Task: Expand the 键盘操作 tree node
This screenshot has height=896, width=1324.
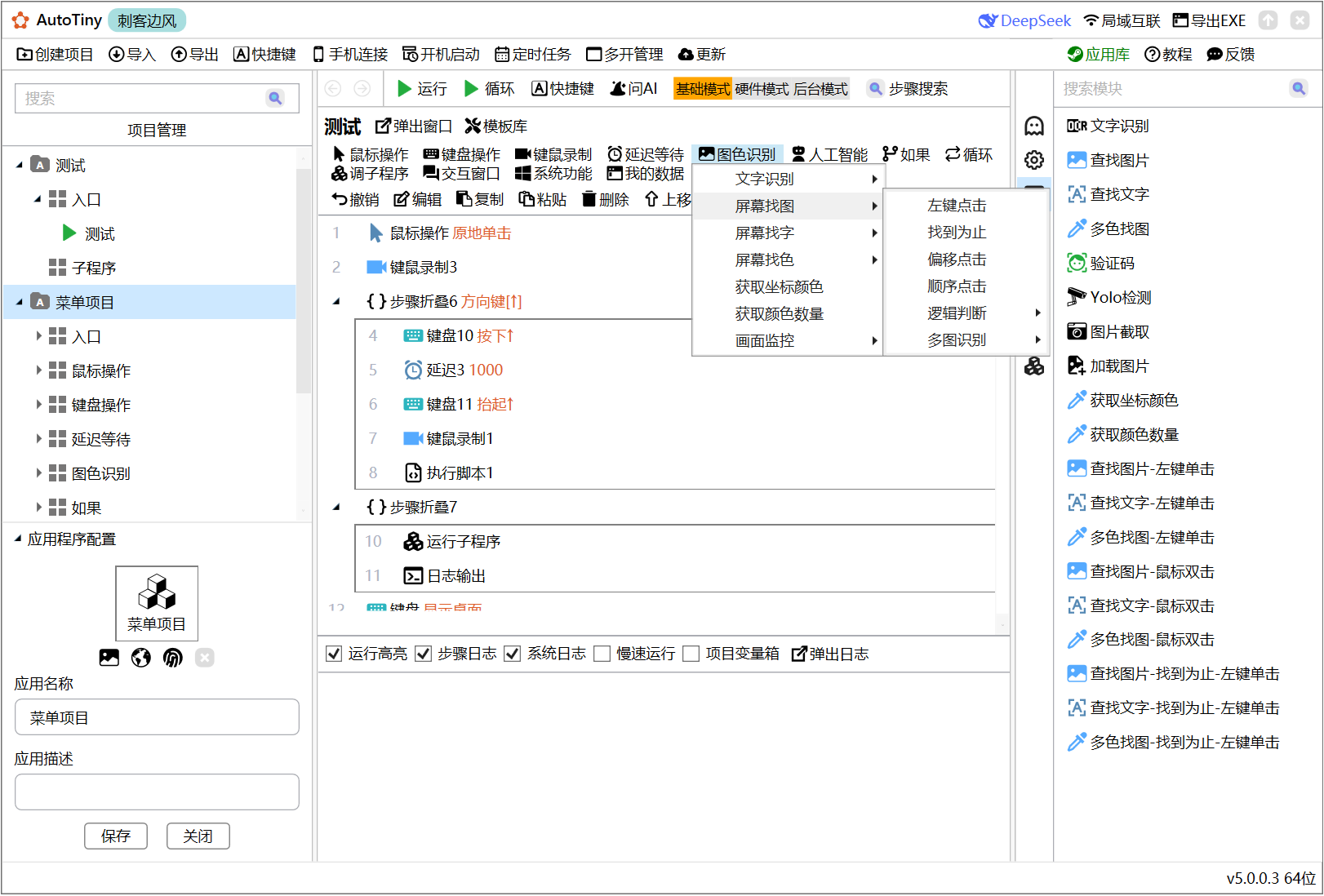Action: pyautogui.click(x=38, y=405)
